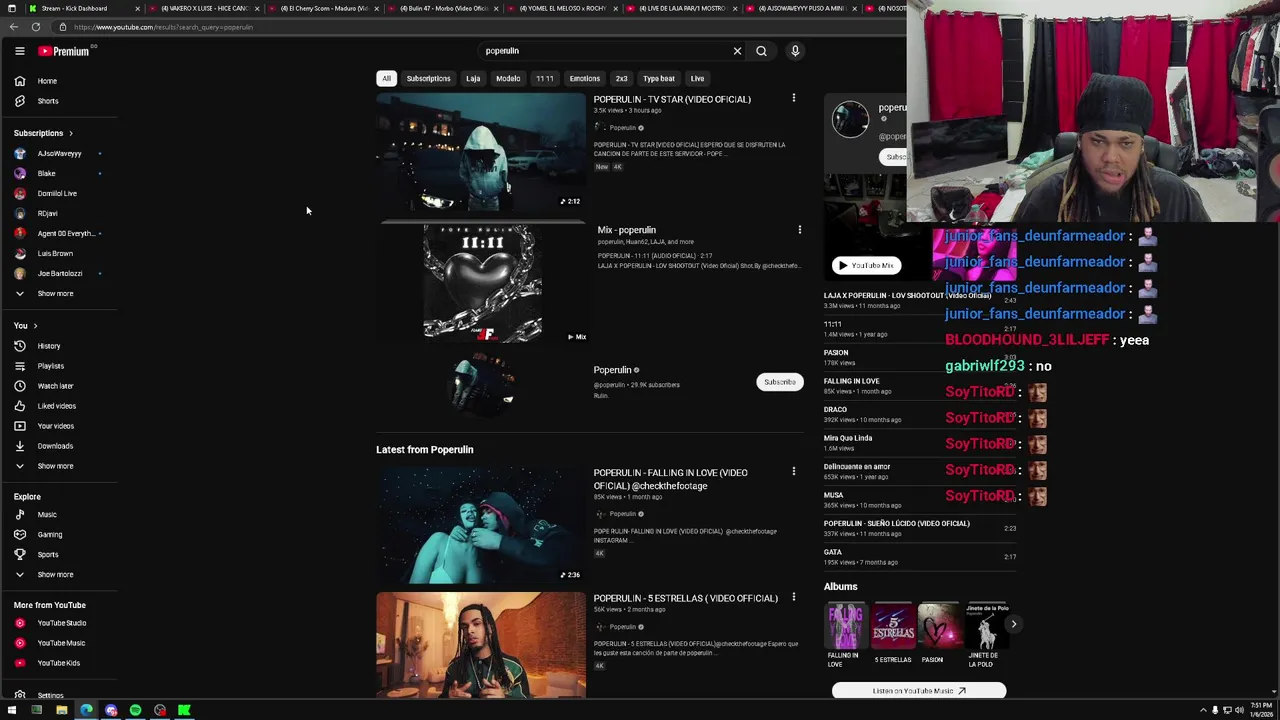Switch to the Bulin 47 - Morbo browser tab
1280x720 pixels.
(x=443, y=8)
